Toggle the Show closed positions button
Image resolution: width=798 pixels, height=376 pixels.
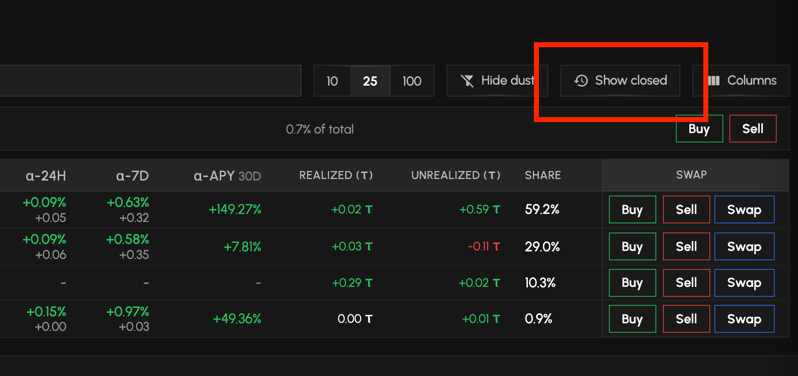tap(620, 80)
